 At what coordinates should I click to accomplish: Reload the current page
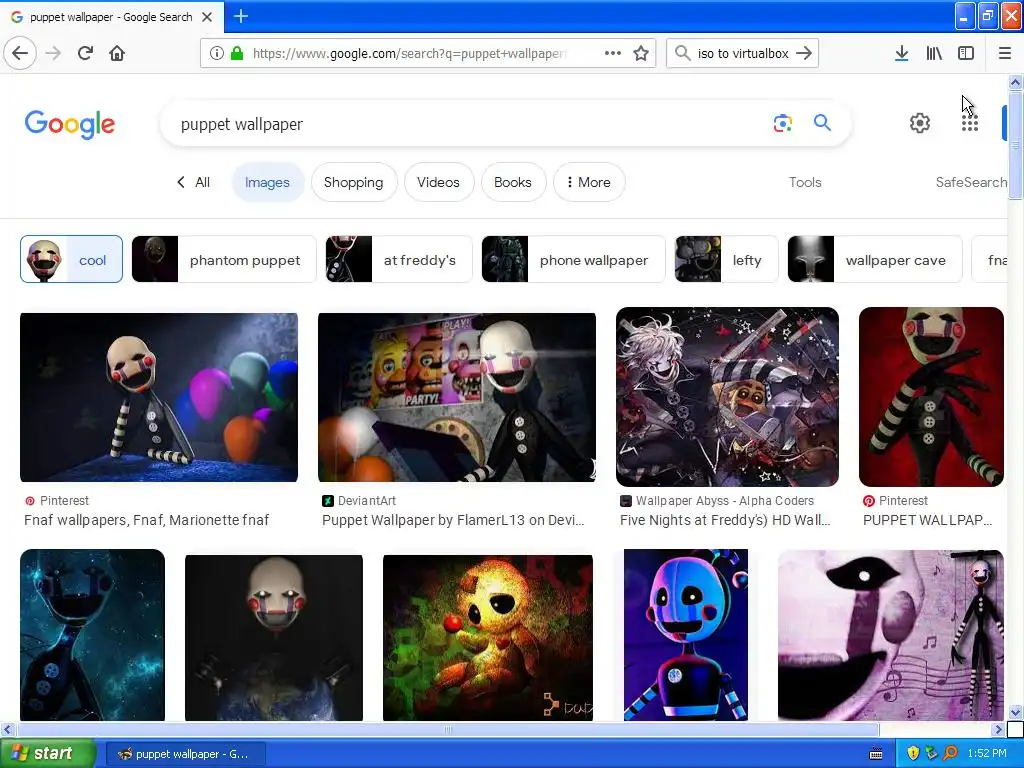[x=85, y=53]
